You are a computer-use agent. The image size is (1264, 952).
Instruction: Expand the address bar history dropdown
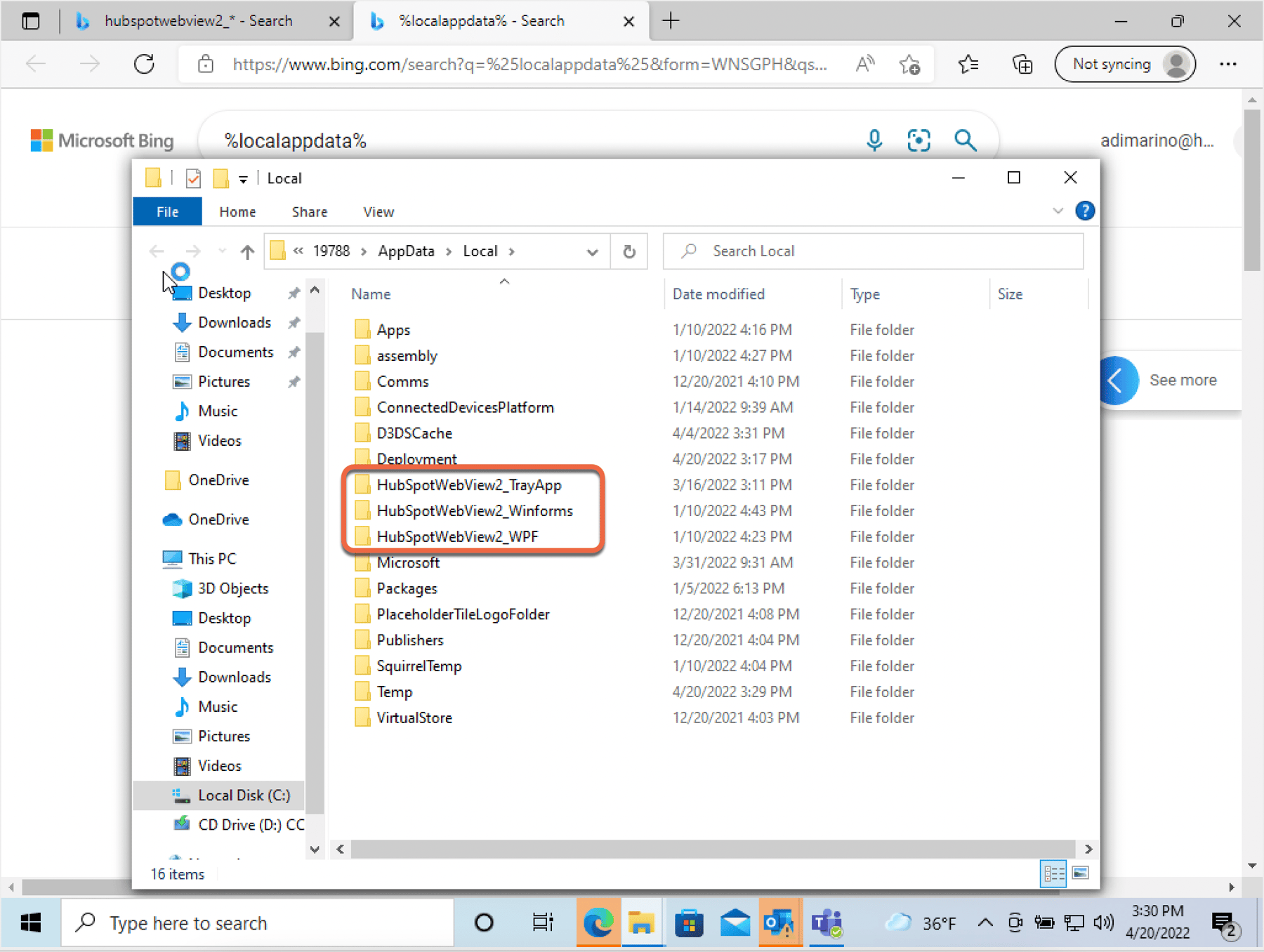point(593,251)
